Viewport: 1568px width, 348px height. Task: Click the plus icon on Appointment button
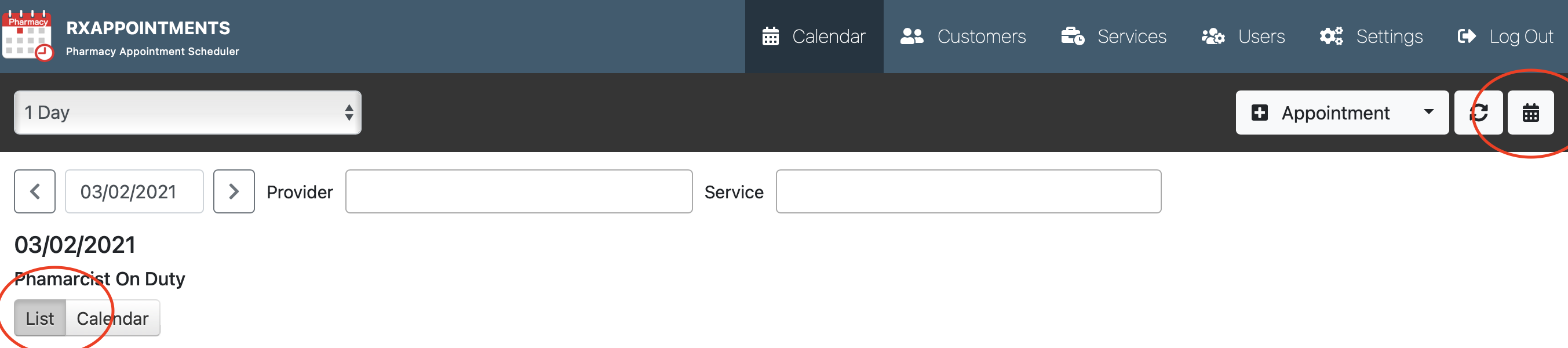[1259, 113]
